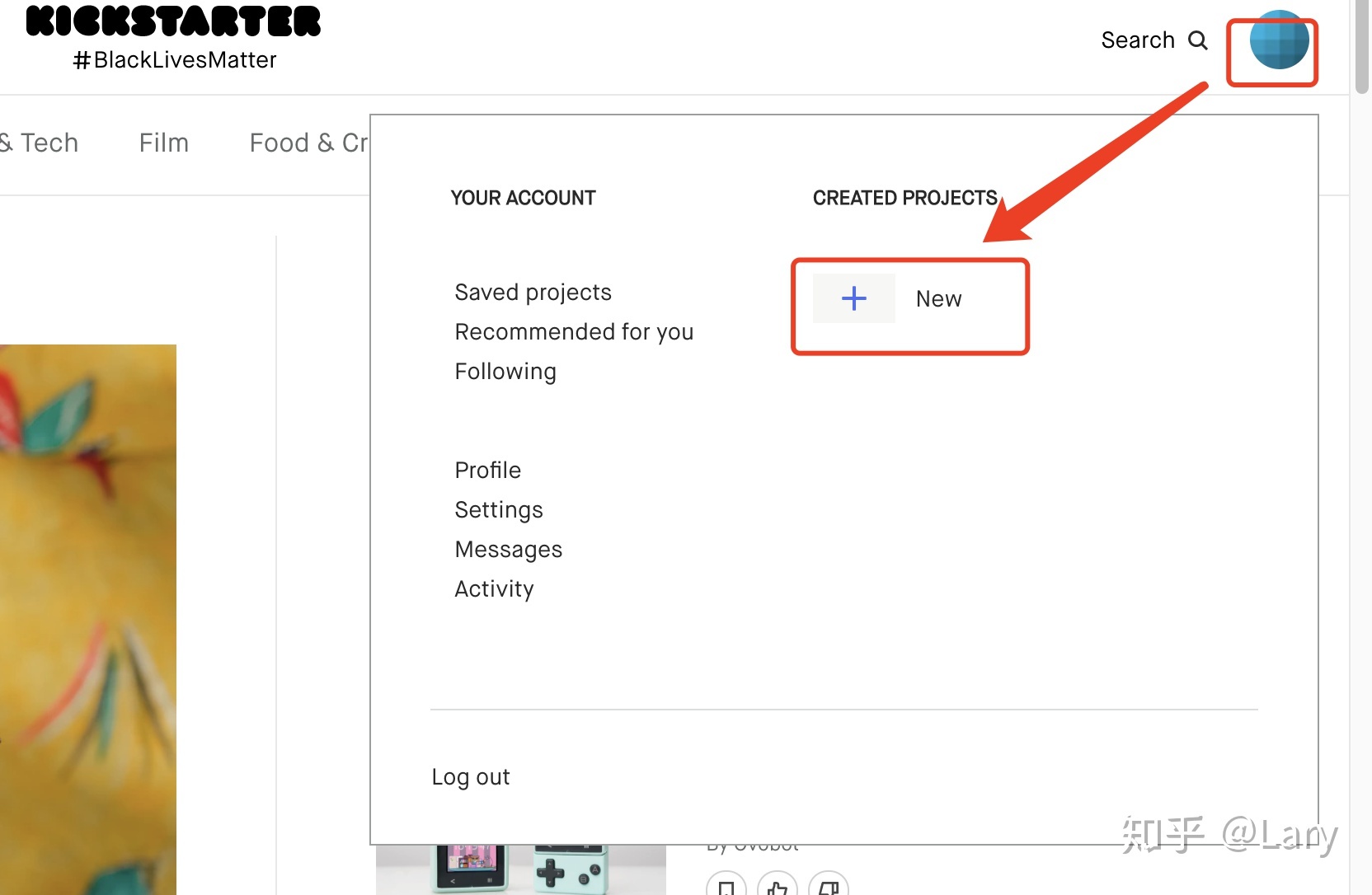Screen dimensions: 1372x895
Task: Click Log out
Action: pos(471,777)
